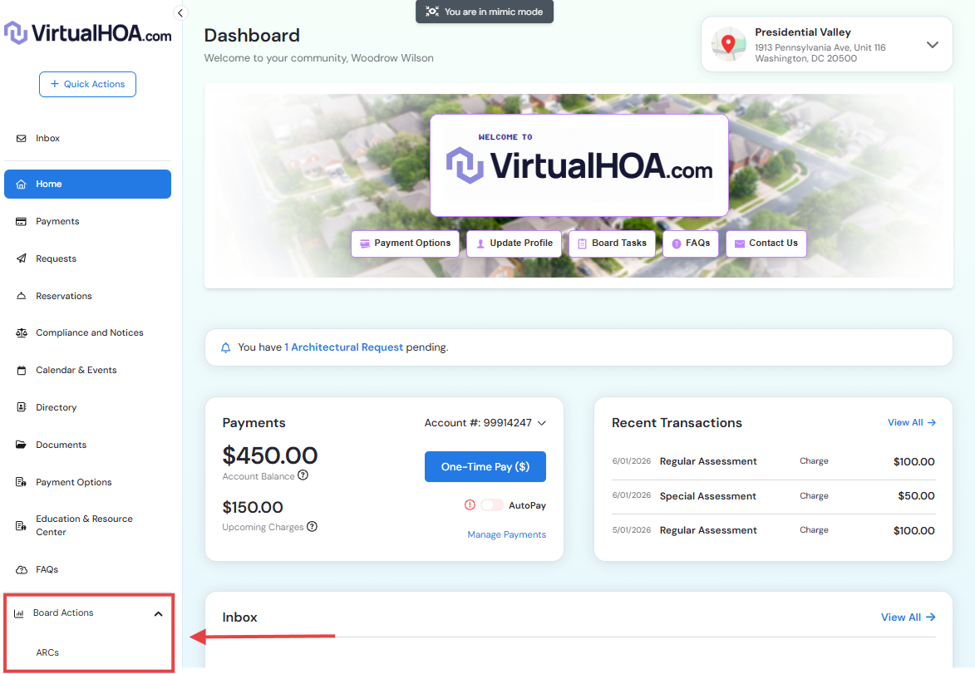
Task: Open Inbox in the sidebar
Action: (x=88, y=138)
